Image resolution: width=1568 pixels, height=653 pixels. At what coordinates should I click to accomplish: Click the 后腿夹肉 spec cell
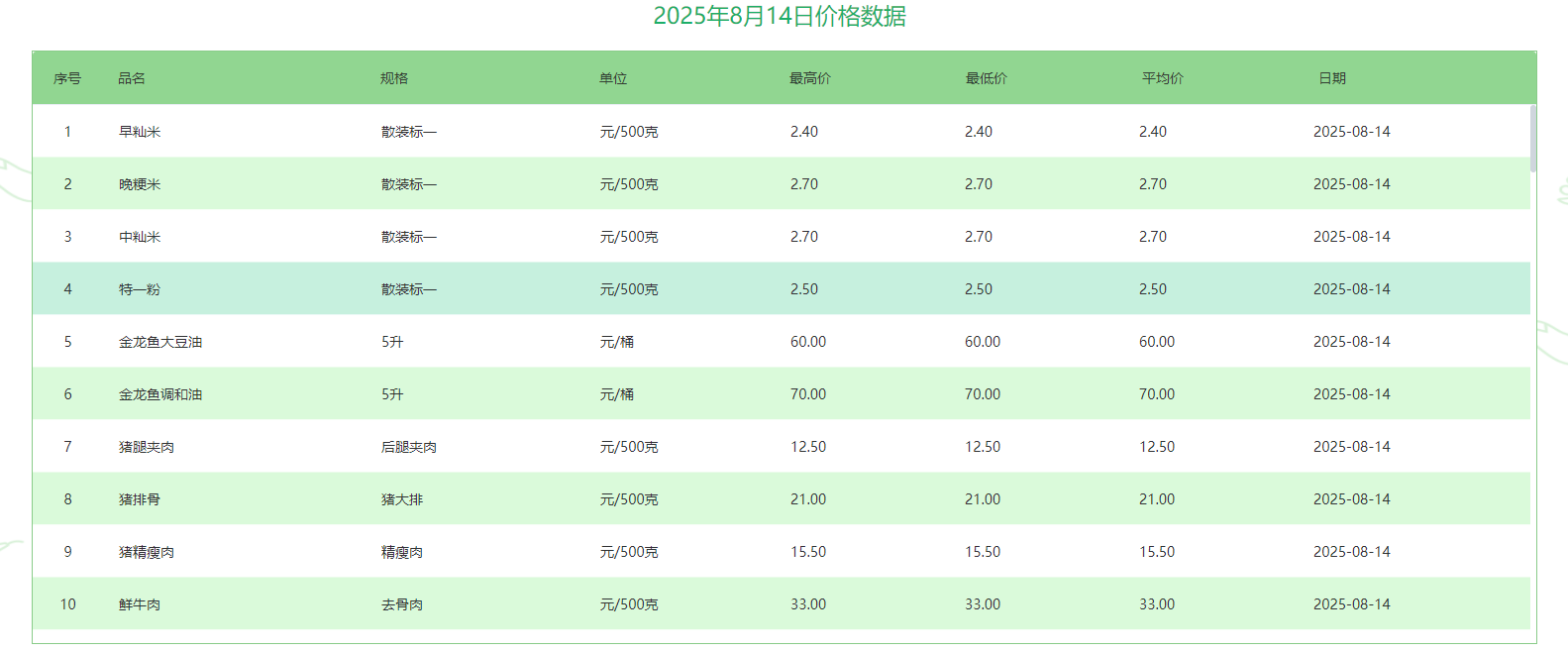(409, 447)
